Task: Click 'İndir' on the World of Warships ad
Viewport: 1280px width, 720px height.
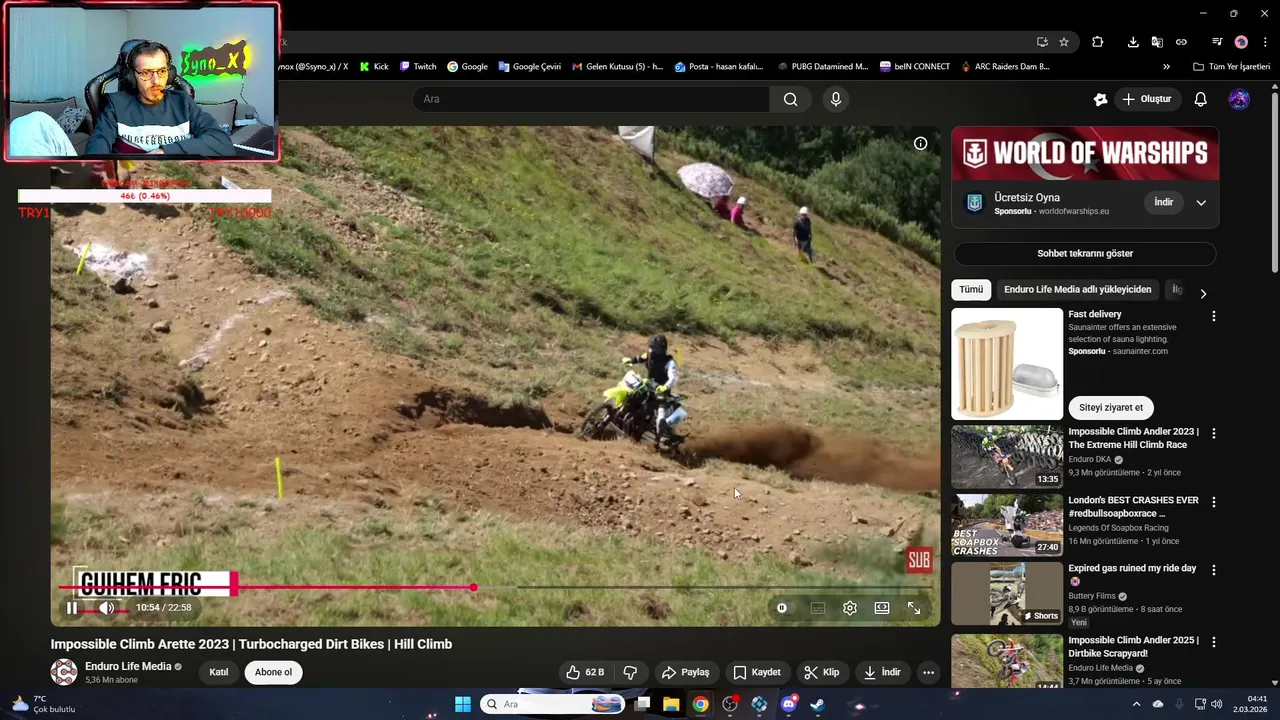Action: 1164,202
